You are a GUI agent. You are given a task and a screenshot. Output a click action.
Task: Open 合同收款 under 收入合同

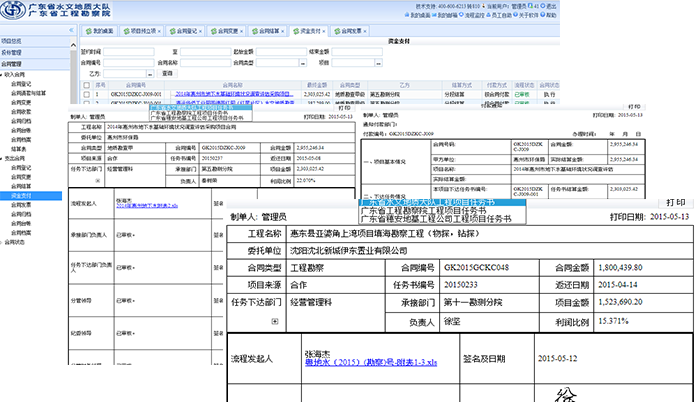pyautogui.click(x=21, y=112)
